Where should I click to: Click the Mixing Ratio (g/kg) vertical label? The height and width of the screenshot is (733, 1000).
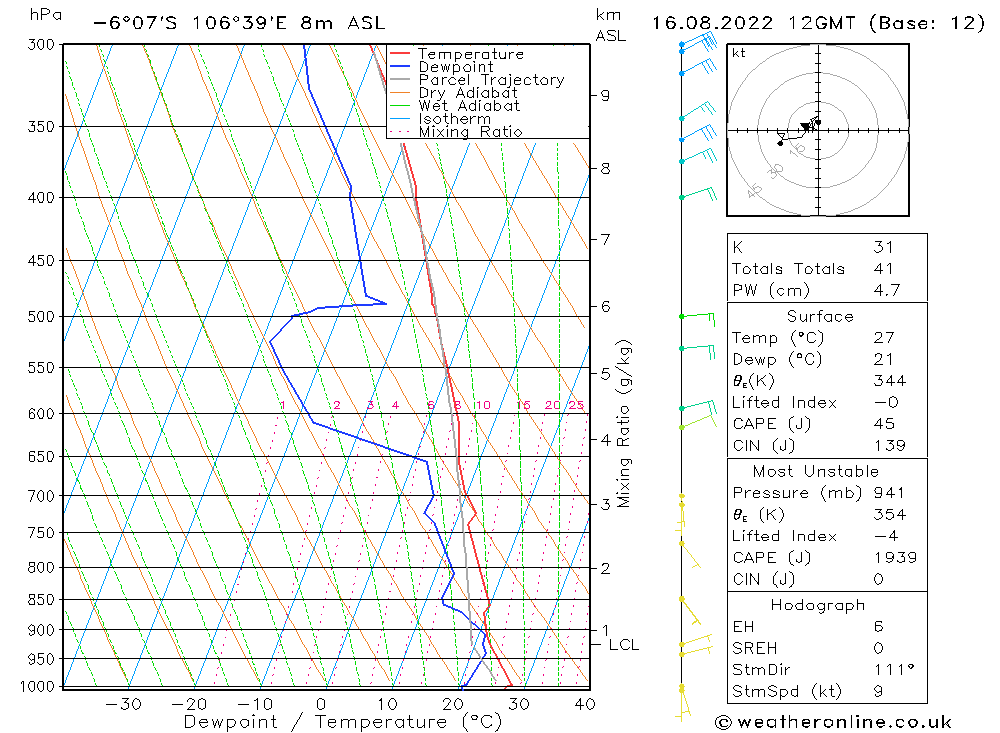pyautogui.click(x=623, y=424)
